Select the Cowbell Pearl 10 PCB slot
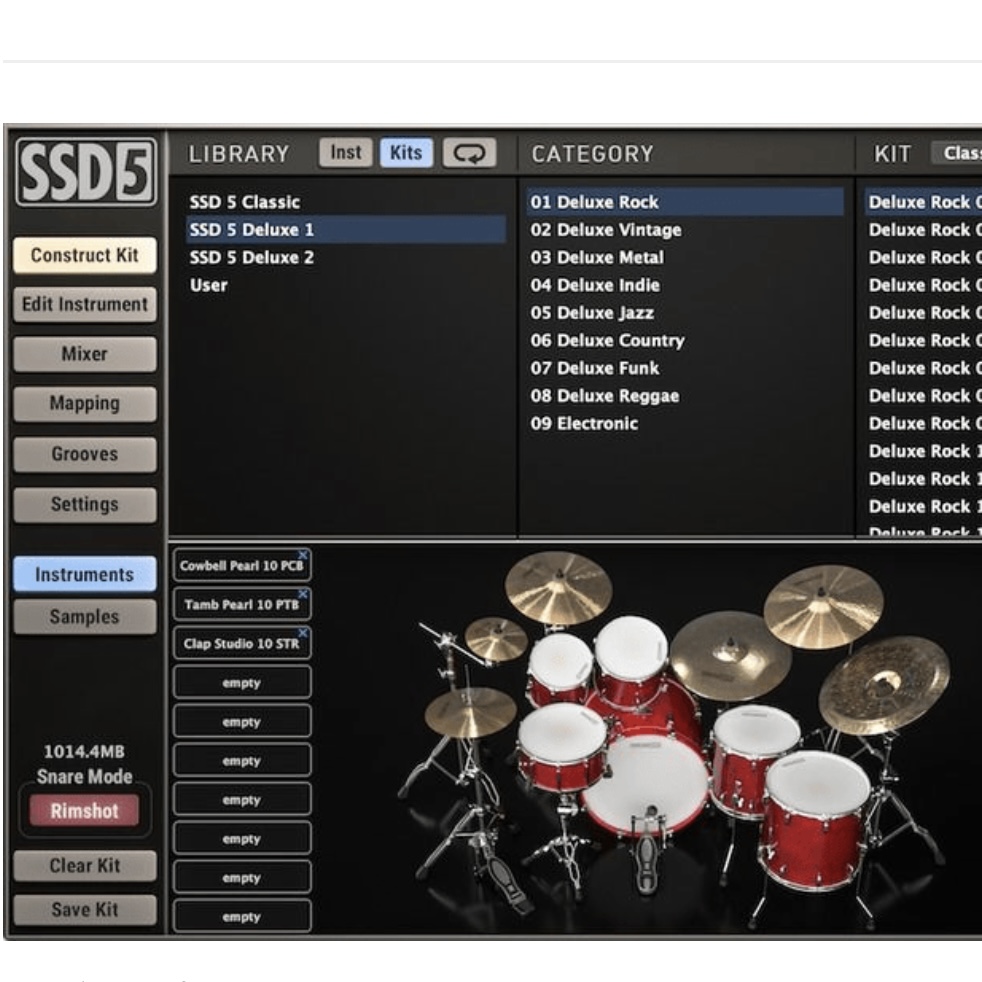 [242, 566]
